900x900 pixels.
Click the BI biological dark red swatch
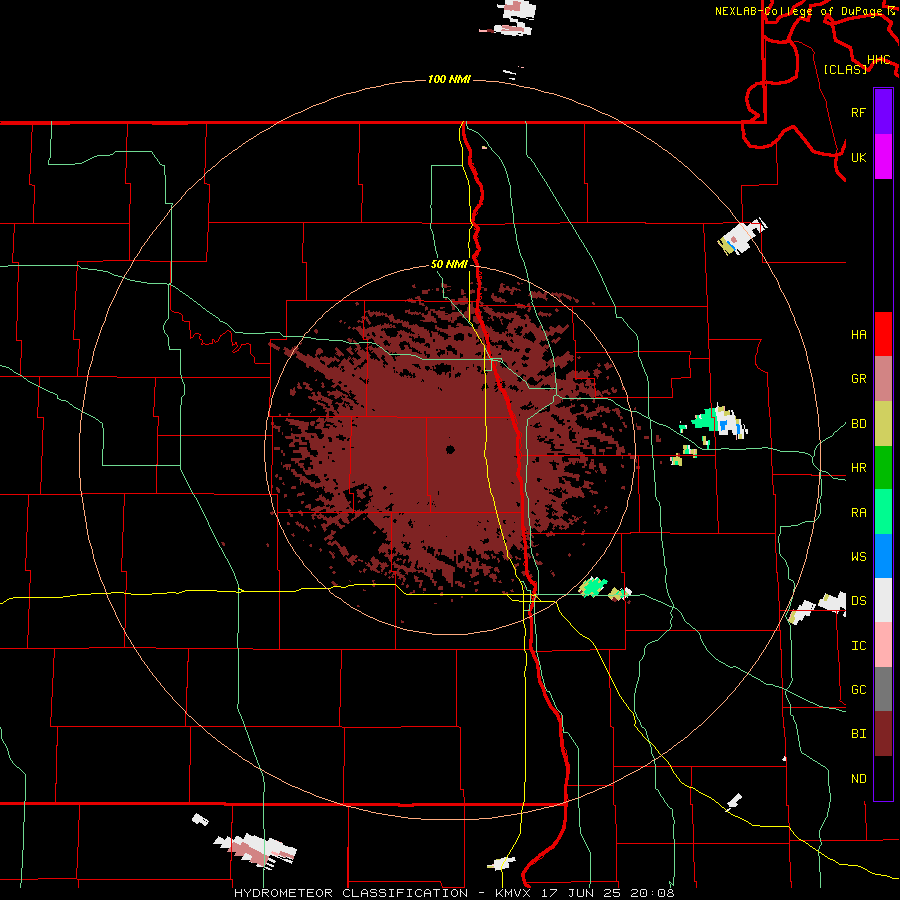tap(883, 734)
